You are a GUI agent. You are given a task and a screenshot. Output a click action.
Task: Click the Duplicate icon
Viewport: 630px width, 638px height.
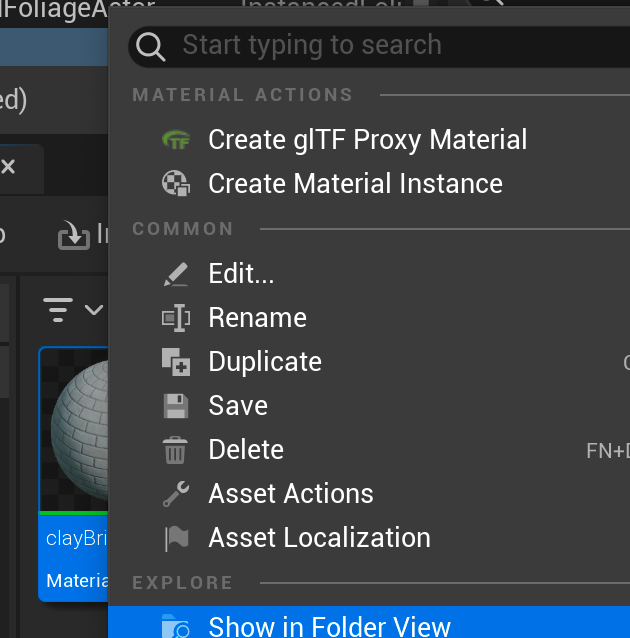176,362
